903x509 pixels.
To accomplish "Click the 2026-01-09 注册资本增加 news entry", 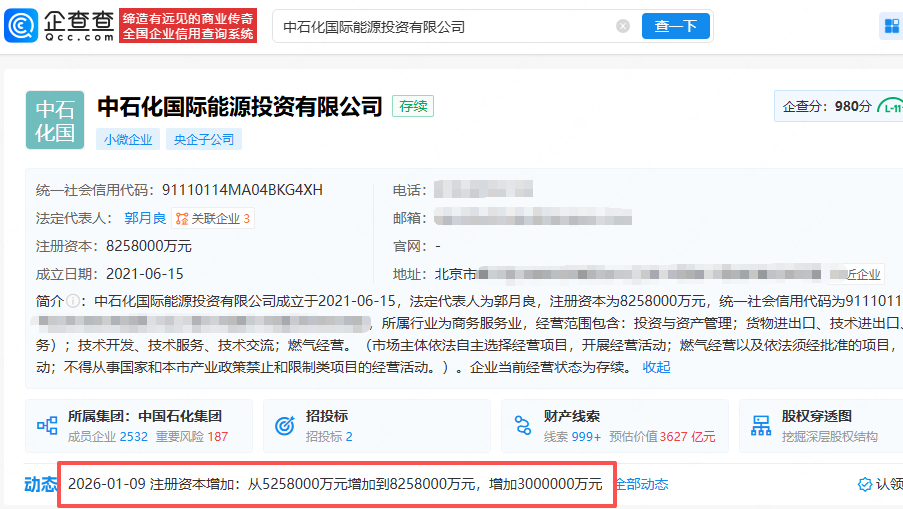I will [335, 484].
